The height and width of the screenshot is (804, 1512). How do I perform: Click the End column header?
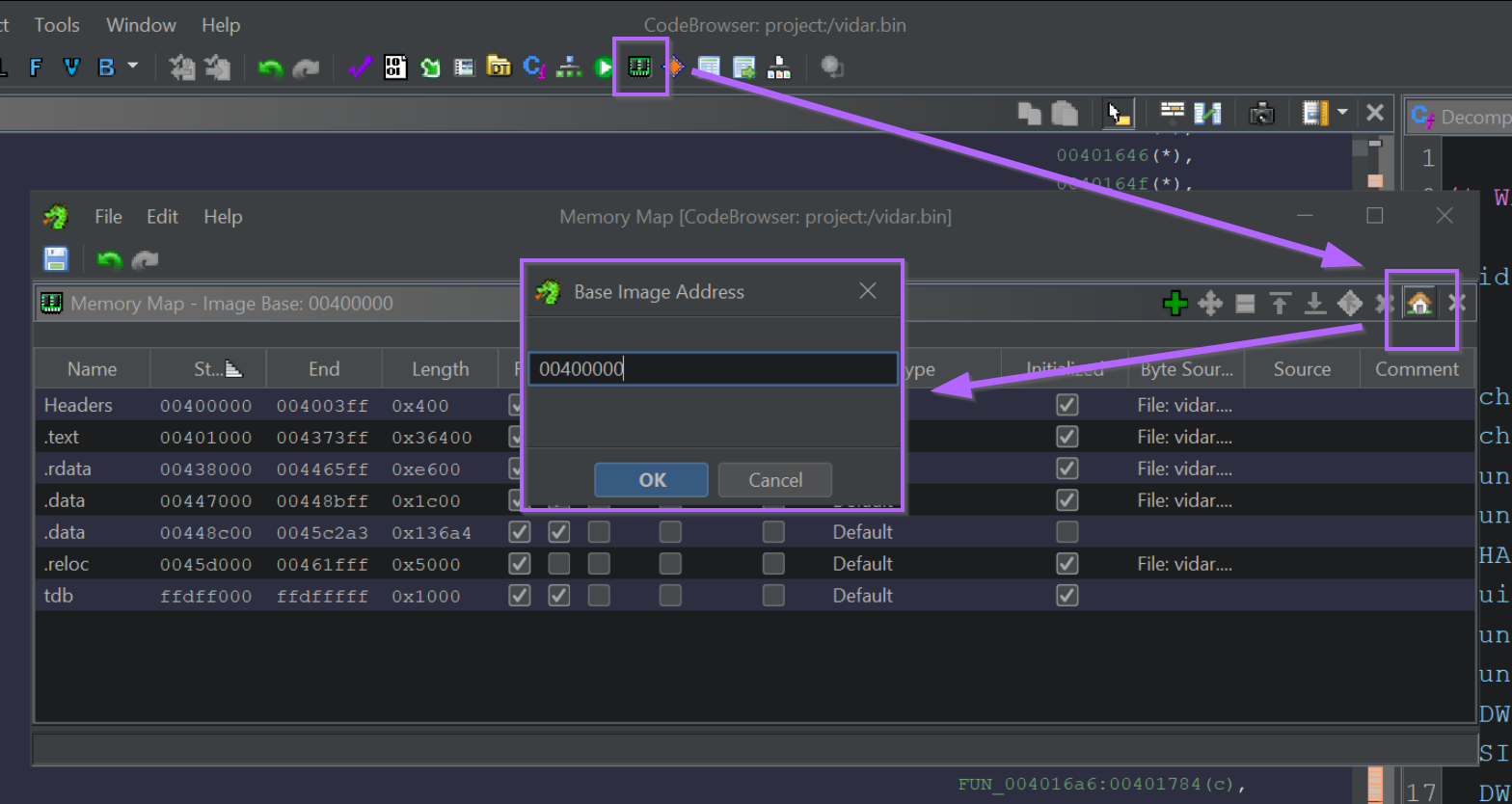click(x=324, y=368)
